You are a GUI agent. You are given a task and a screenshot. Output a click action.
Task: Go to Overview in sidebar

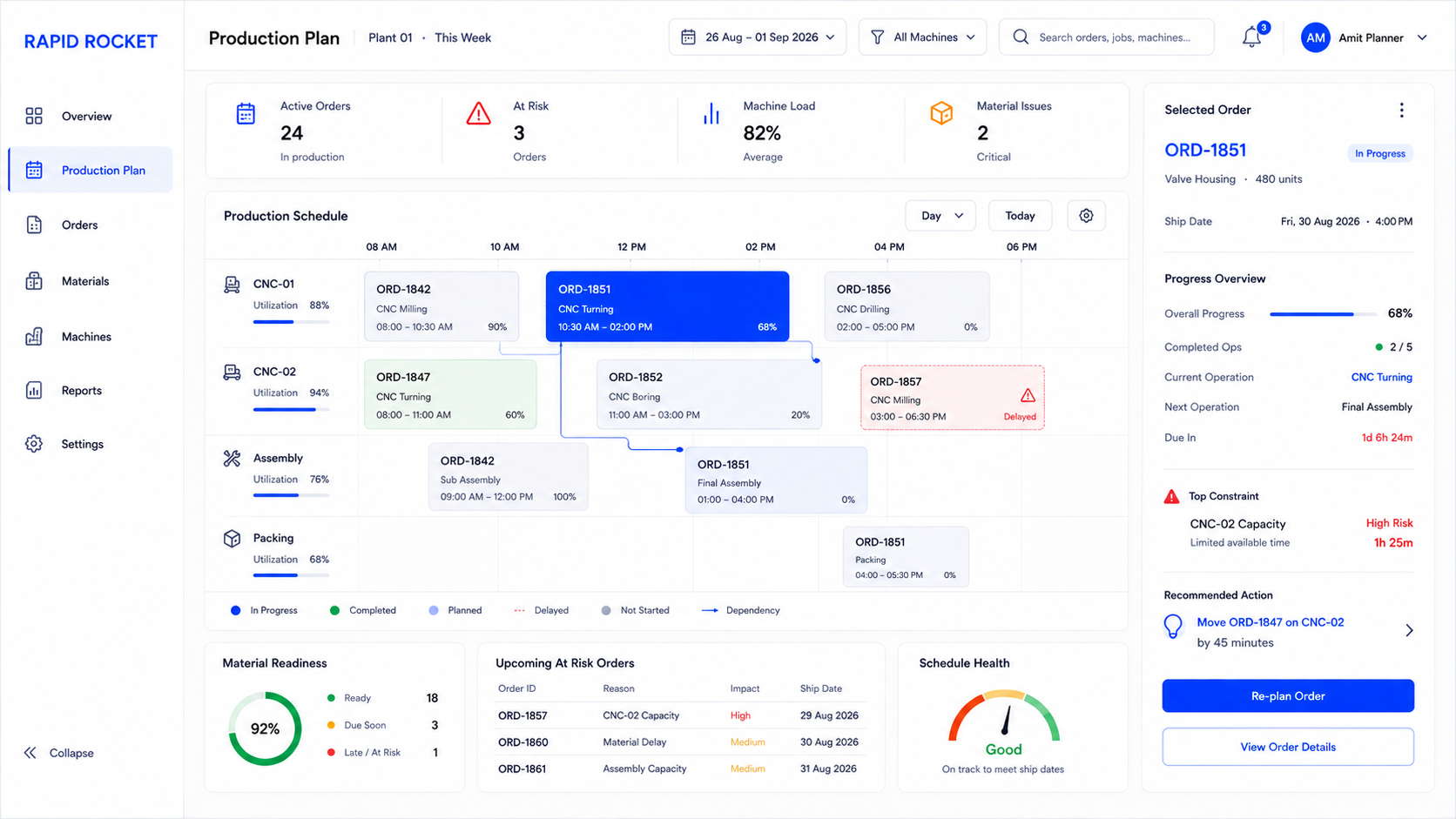[86, 116]
